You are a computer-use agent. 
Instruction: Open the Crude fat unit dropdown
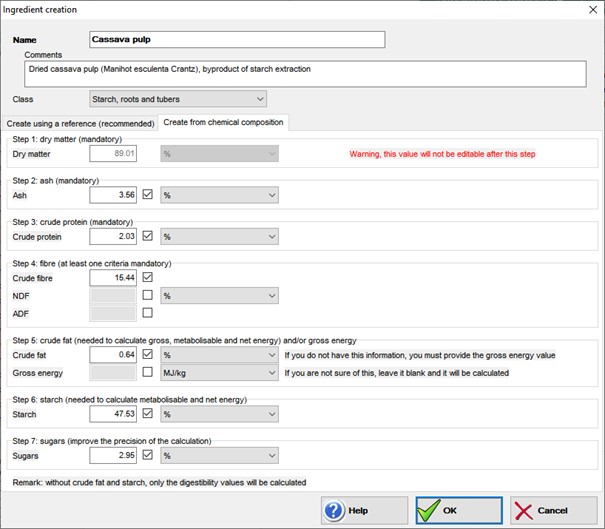[x=220, y=355]
